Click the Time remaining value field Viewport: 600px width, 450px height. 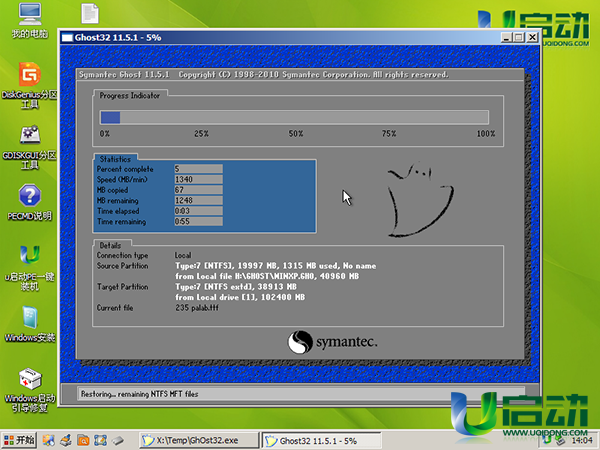[x=196, y=220]
